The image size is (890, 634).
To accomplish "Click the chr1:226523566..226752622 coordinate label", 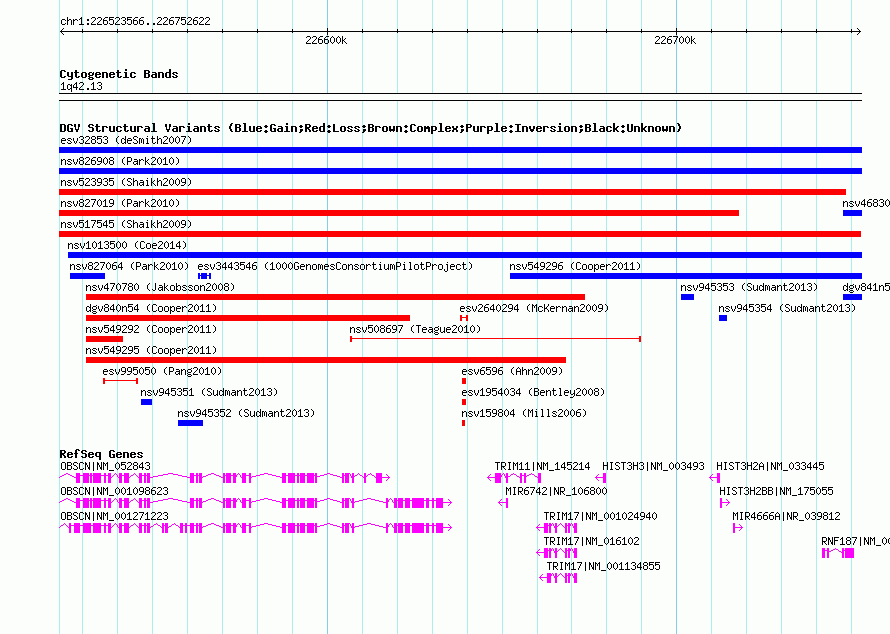I will tap(135, 21).
